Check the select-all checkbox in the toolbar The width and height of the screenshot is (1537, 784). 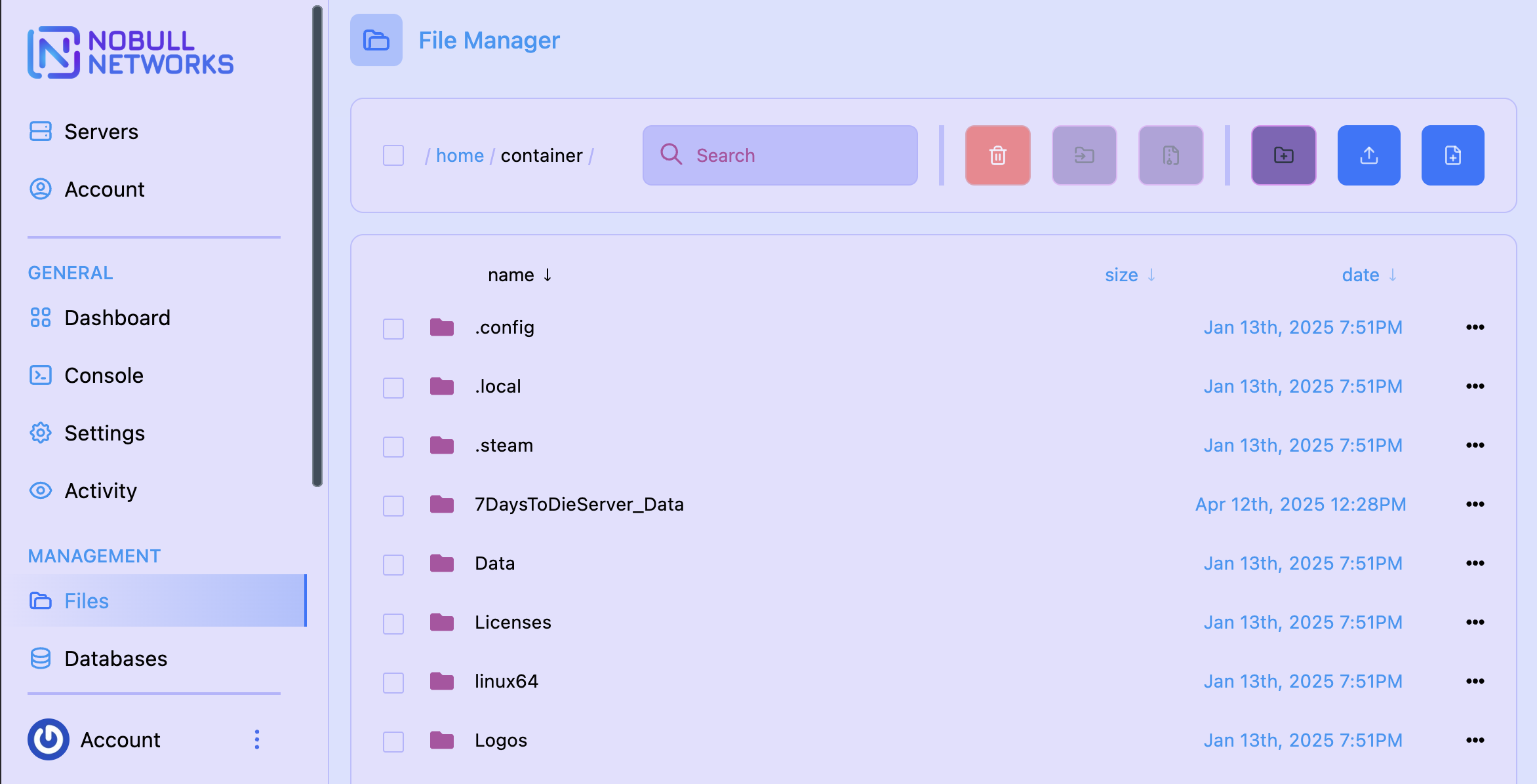(393, 155)
